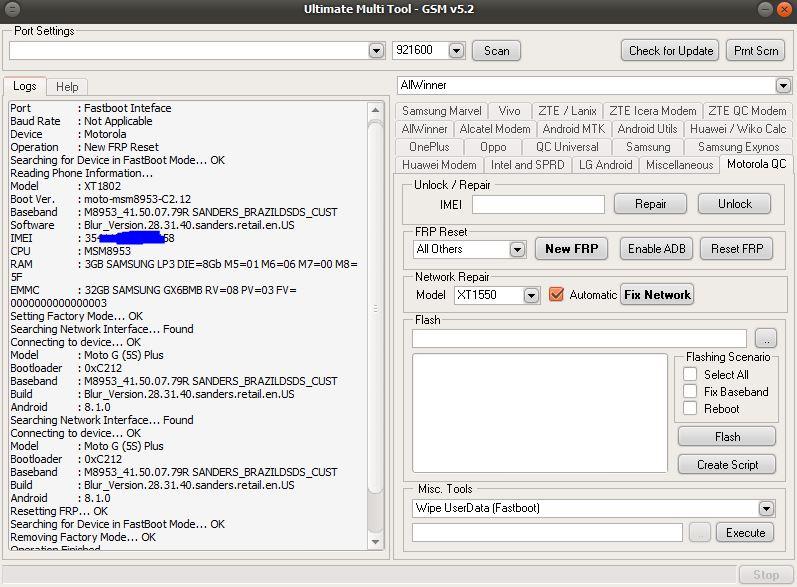
Task: Click Check for Update button
Action: coord(670,51)
